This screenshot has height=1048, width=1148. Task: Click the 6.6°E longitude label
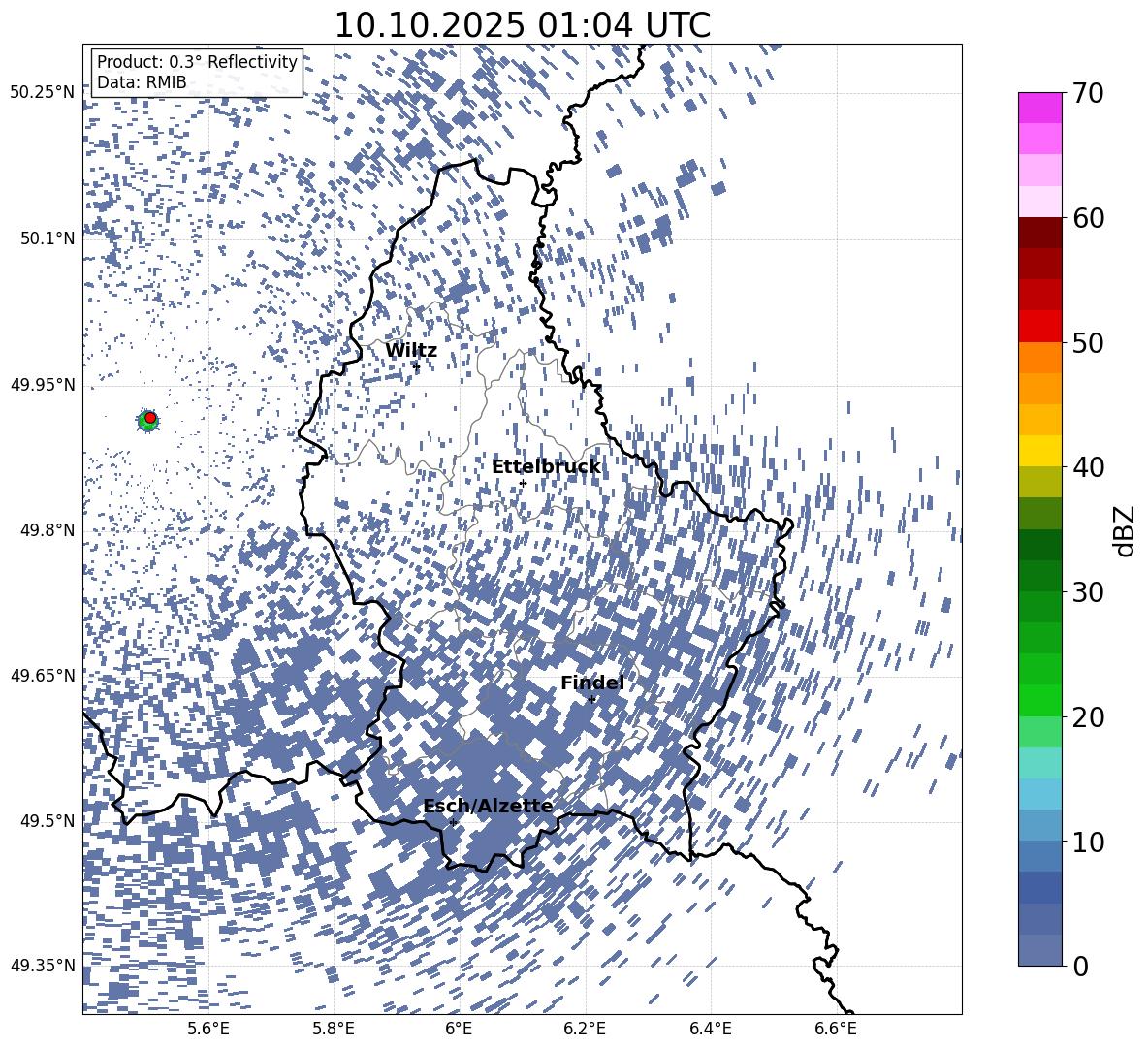[836, 1029]
